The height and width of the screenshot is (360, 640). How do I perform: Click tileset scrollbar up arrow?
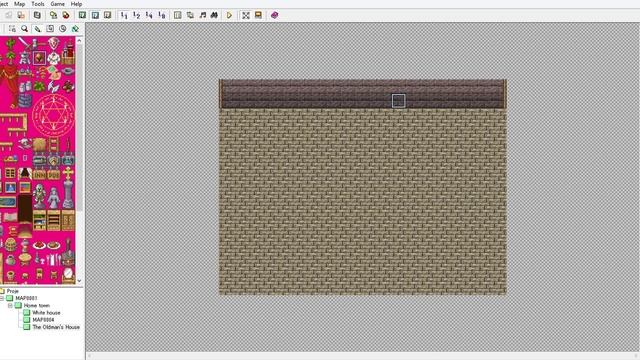[79, 40]
